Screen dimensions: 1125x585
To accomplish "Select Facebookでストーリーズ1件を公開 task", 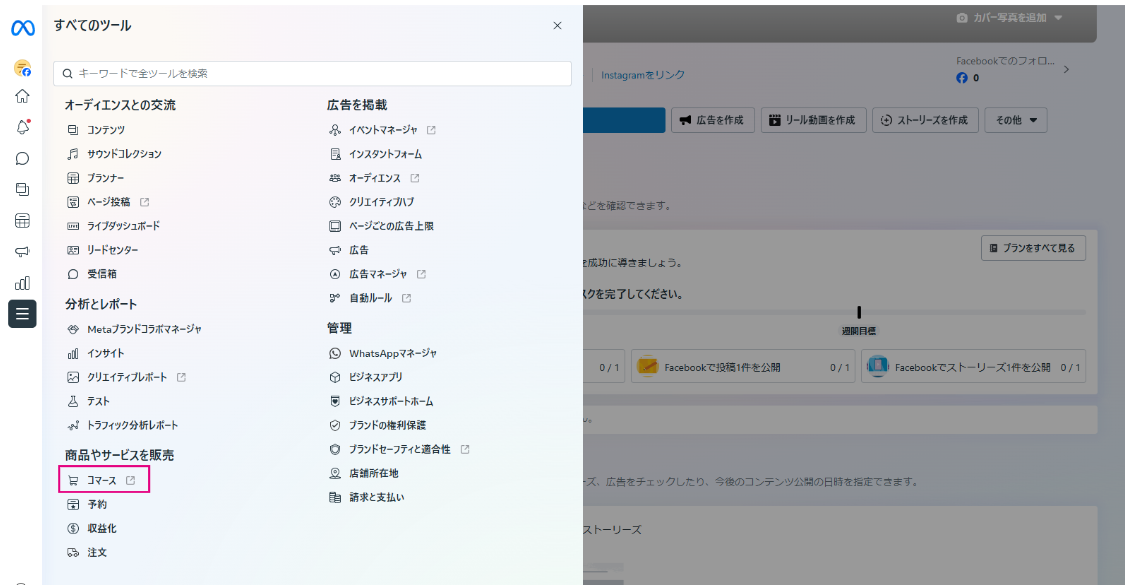I will click(x=974, y=367).
